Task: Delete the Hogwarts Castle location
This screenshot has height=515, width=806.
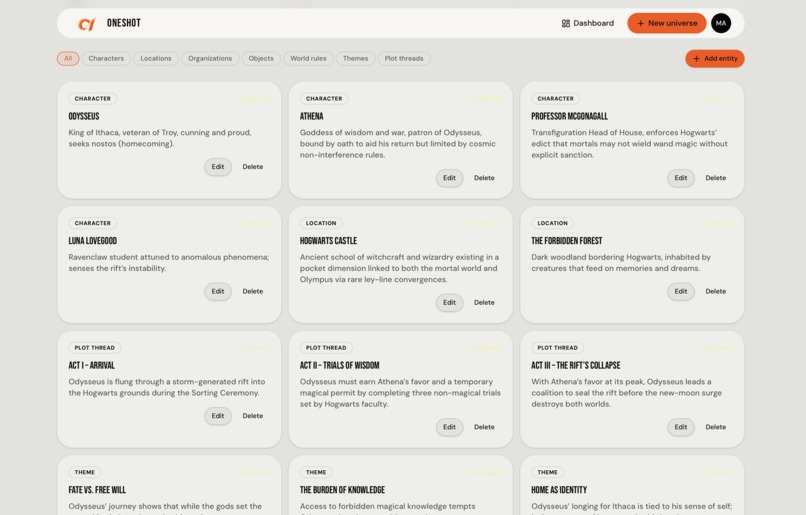Action: point(484,303)
